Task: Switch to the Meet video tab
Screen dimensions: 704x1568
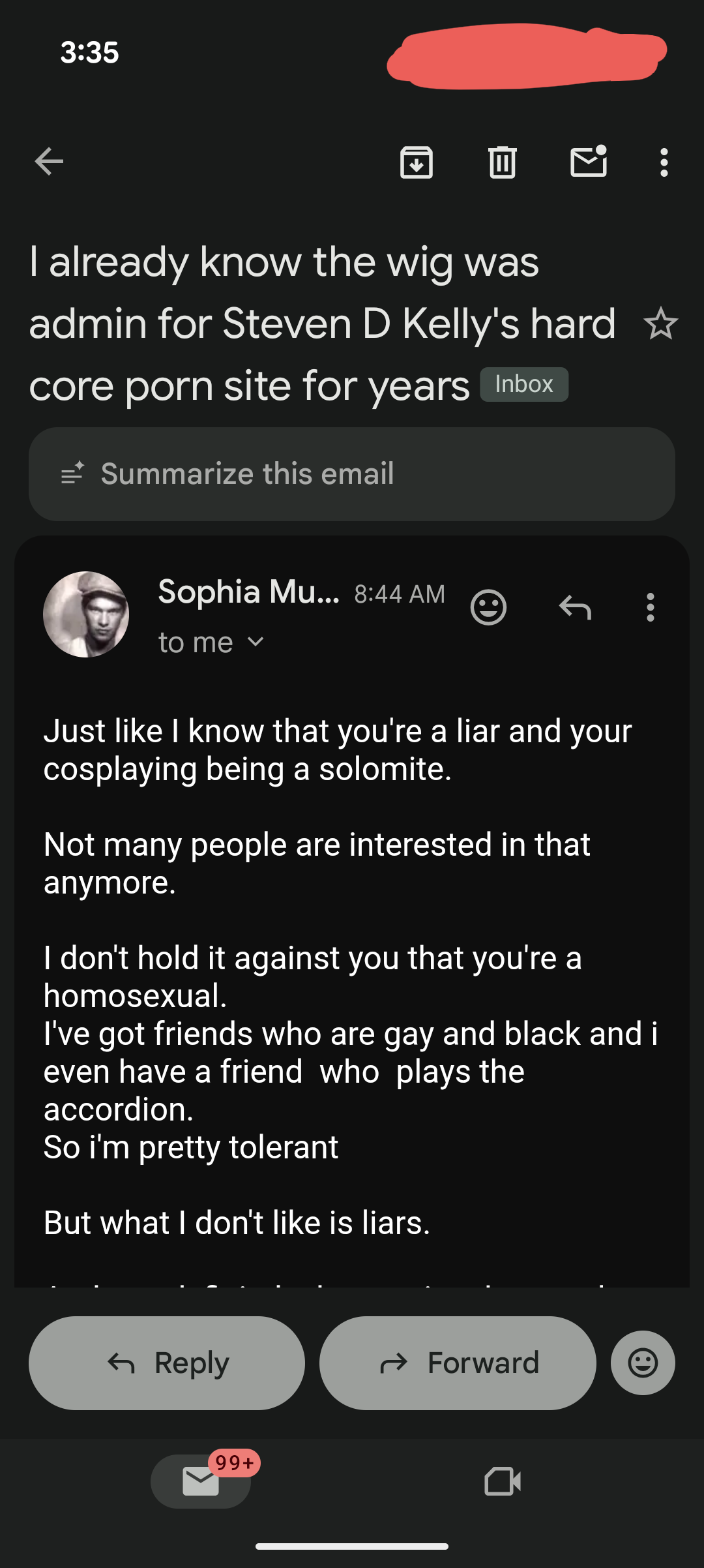Action: [503, 1481]
